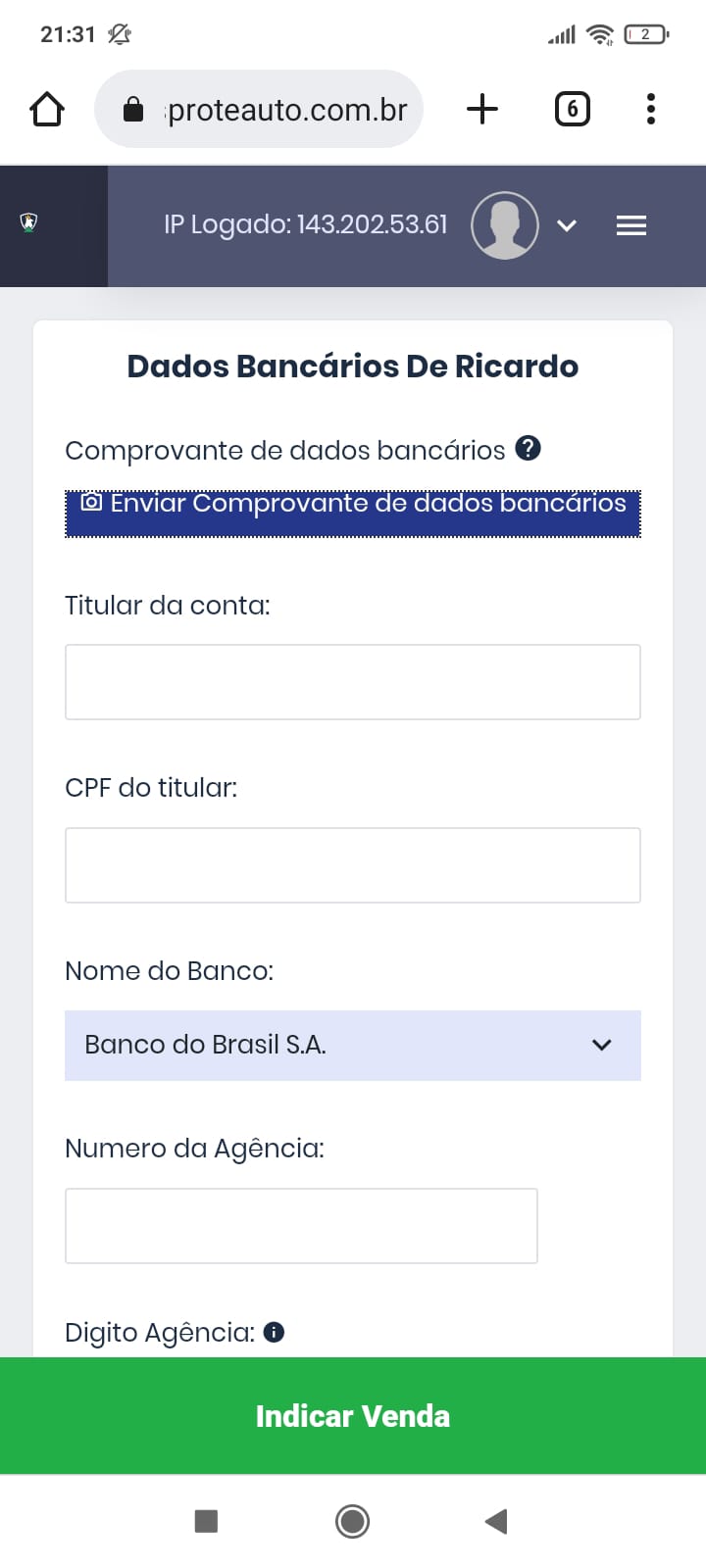This screenshot has width=706, height=1568.
Task: Open the hamburger navigation menu
Action: point(630,225)
